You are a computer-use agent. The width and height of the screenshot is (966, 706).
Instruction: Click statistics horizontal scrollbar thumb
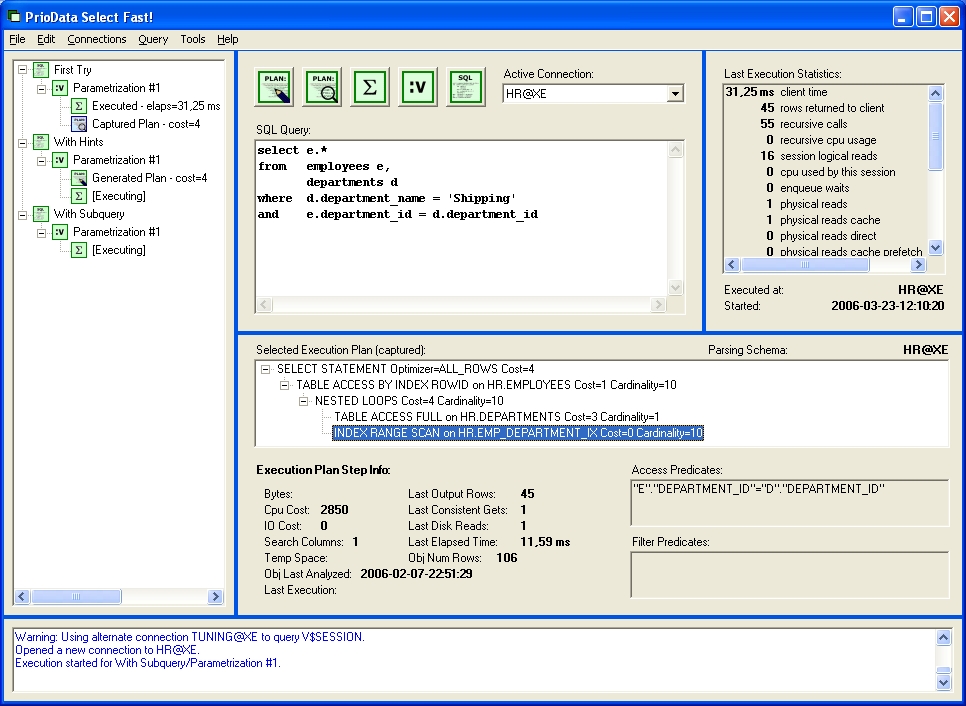point(805,265)
